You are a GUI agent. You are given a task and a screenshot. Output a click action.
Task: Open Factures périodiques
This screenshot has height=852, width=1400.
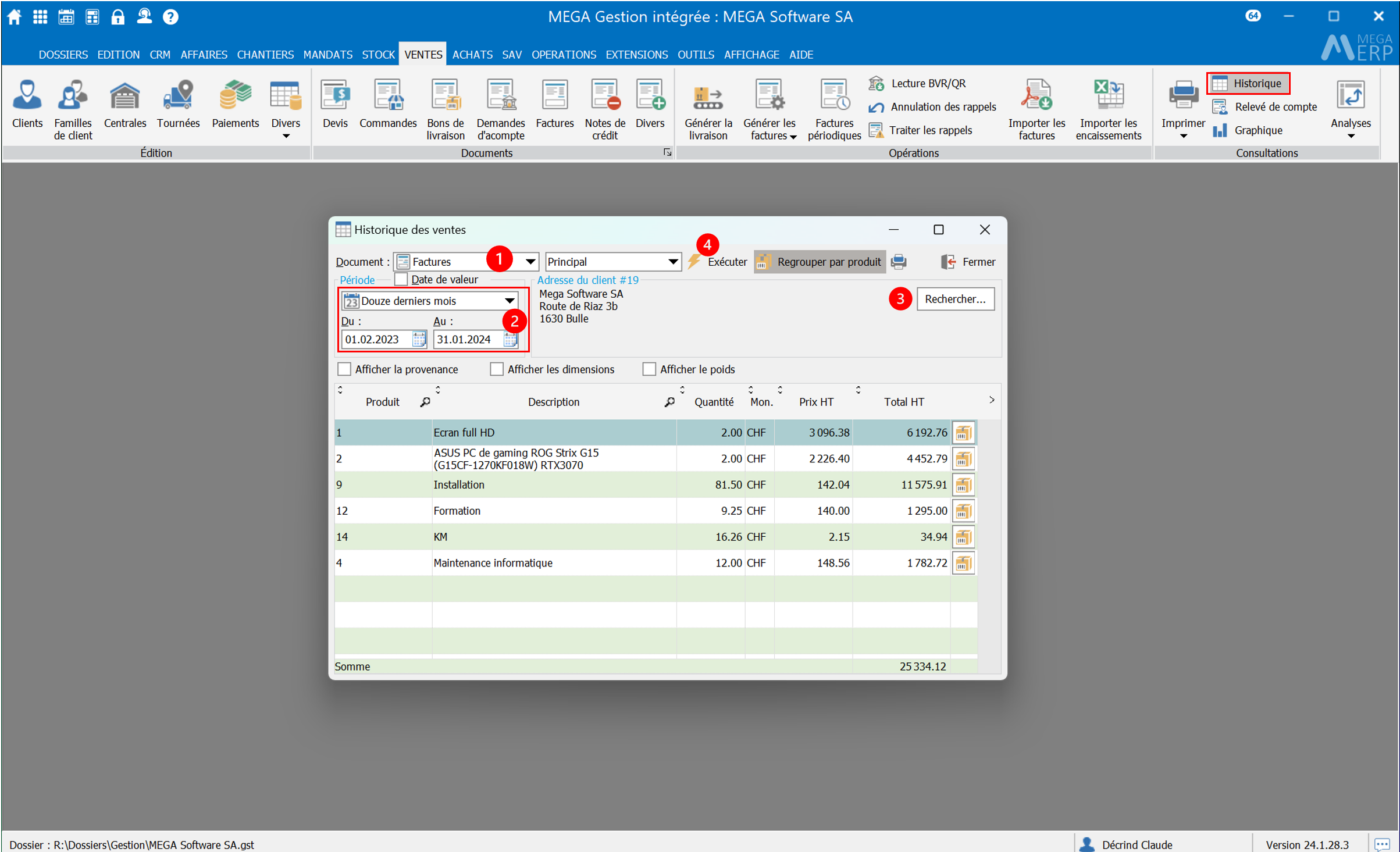[x=834, y=110]
